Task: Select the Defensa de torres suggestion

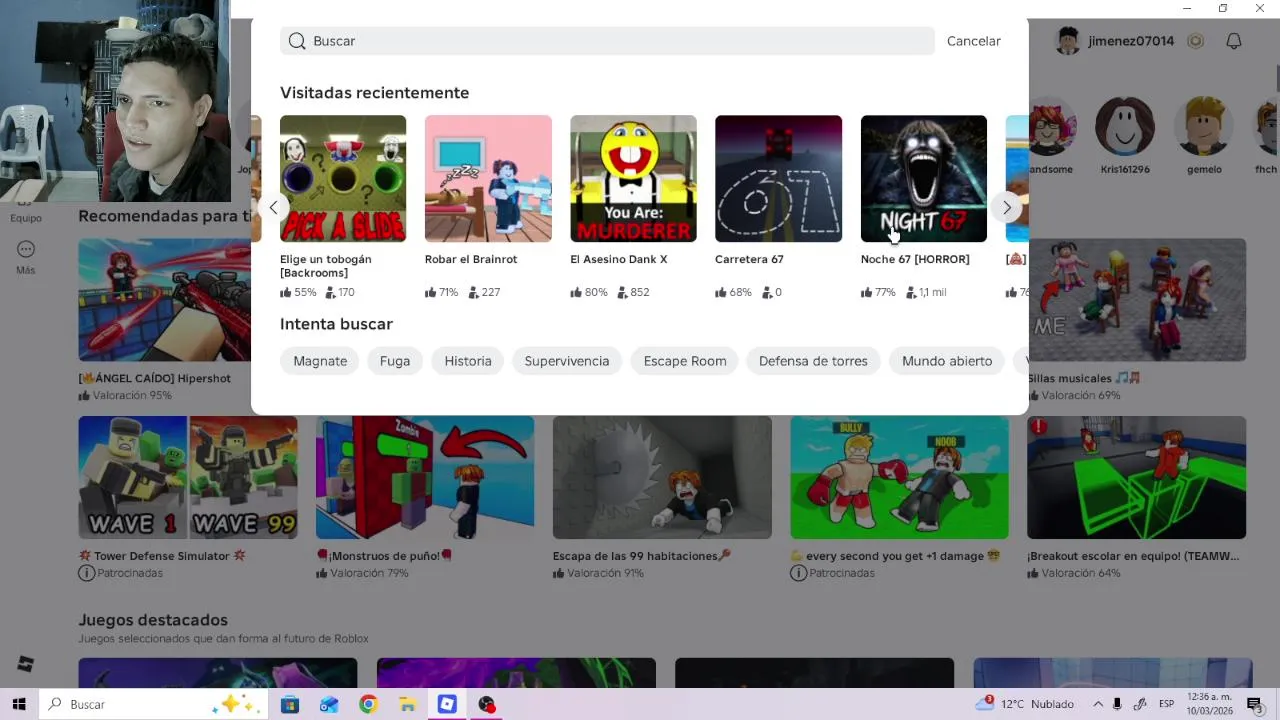Action: tap(813, 361)
